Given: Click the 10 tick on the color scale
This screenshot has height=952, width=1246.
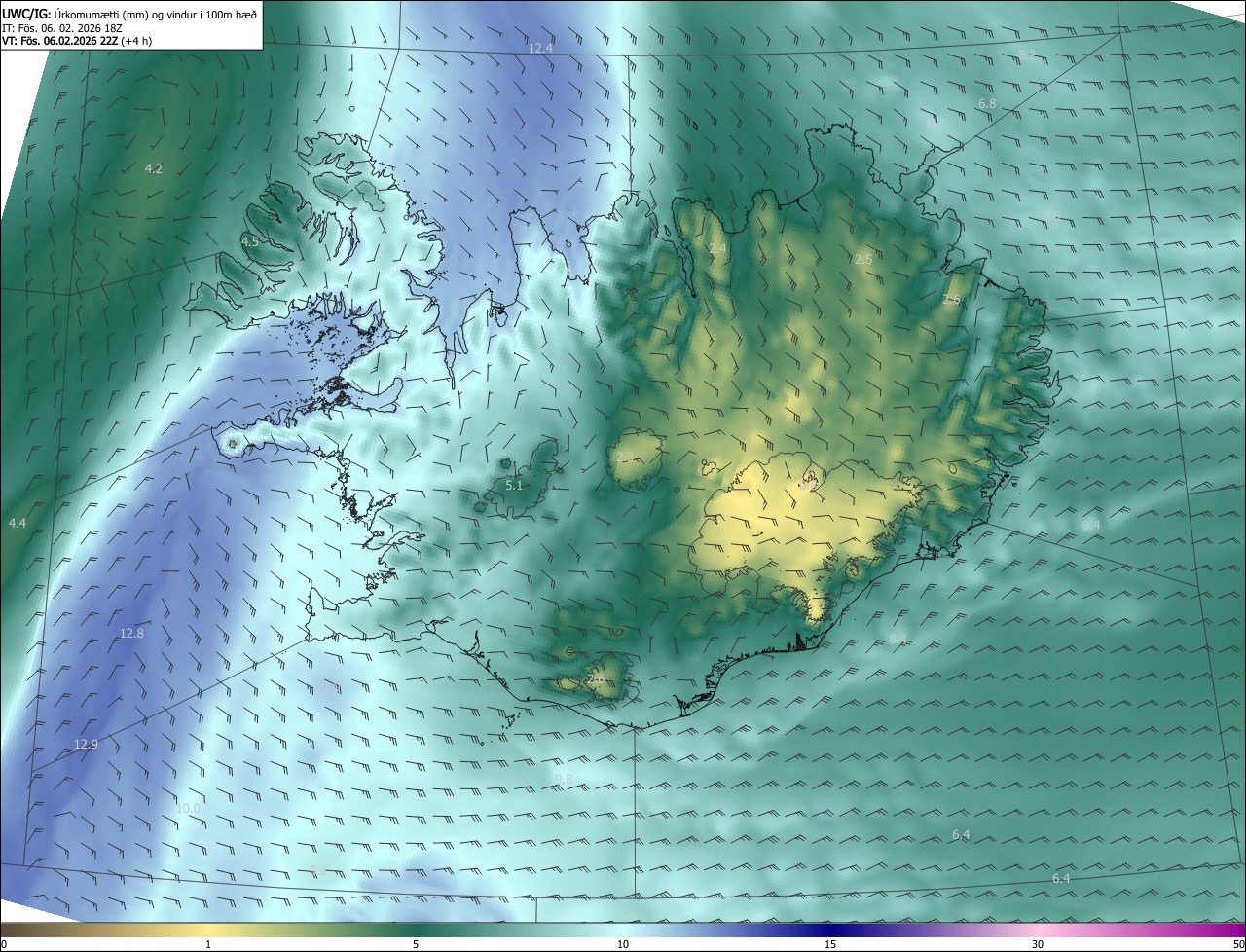Looking at the screenshot, I should pyautogui.click(x=623, y=944).
